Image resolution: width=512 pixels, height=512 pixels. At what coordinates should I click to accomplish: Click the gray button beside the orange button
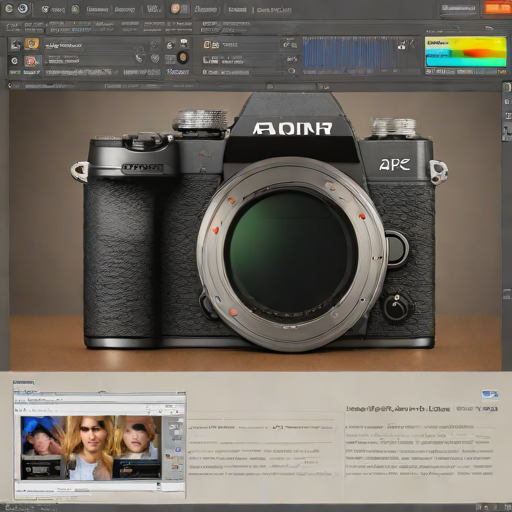[459, 9]
